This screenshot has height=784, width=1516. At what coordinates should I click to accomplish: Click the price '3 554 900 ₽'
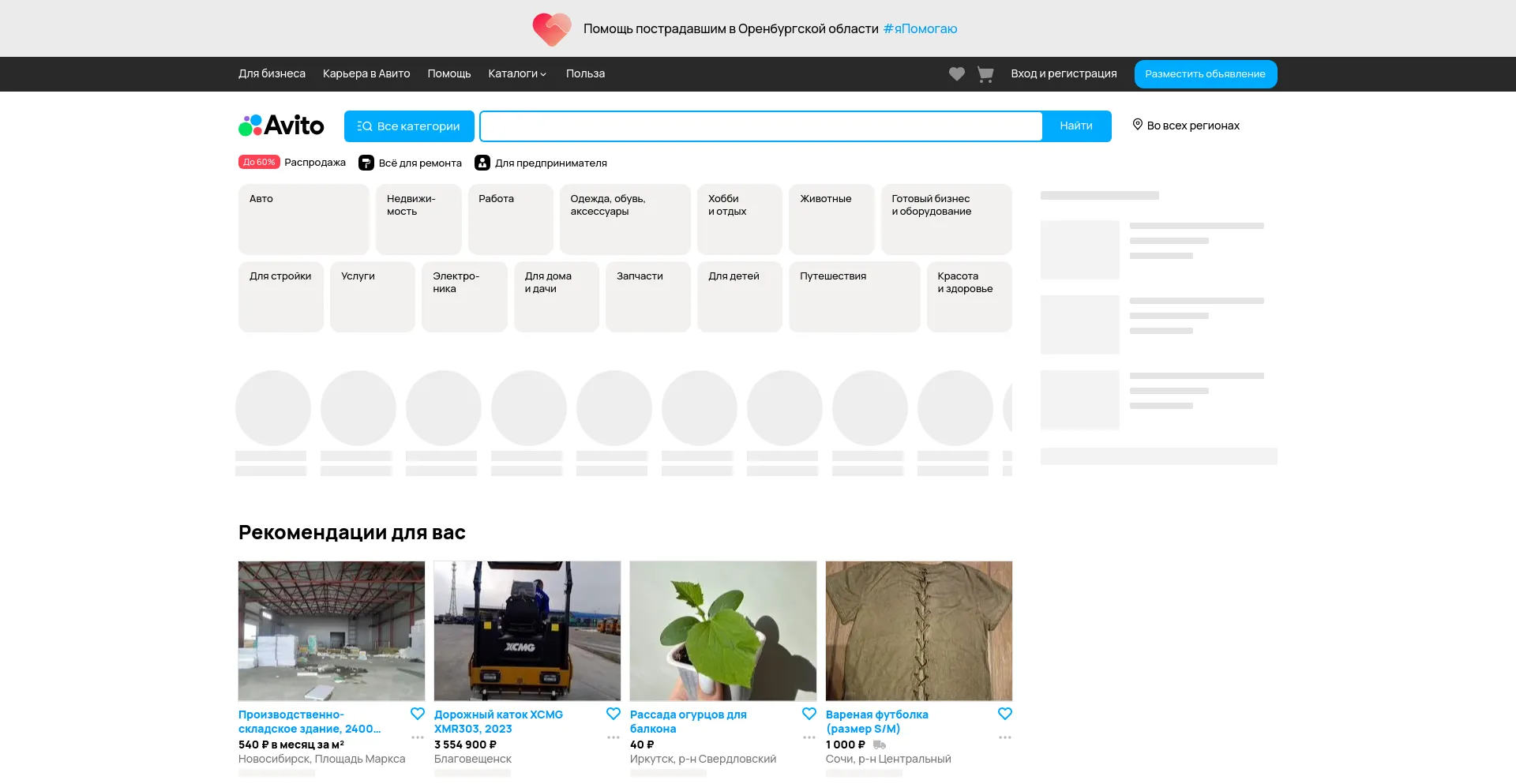coord(465,745)
